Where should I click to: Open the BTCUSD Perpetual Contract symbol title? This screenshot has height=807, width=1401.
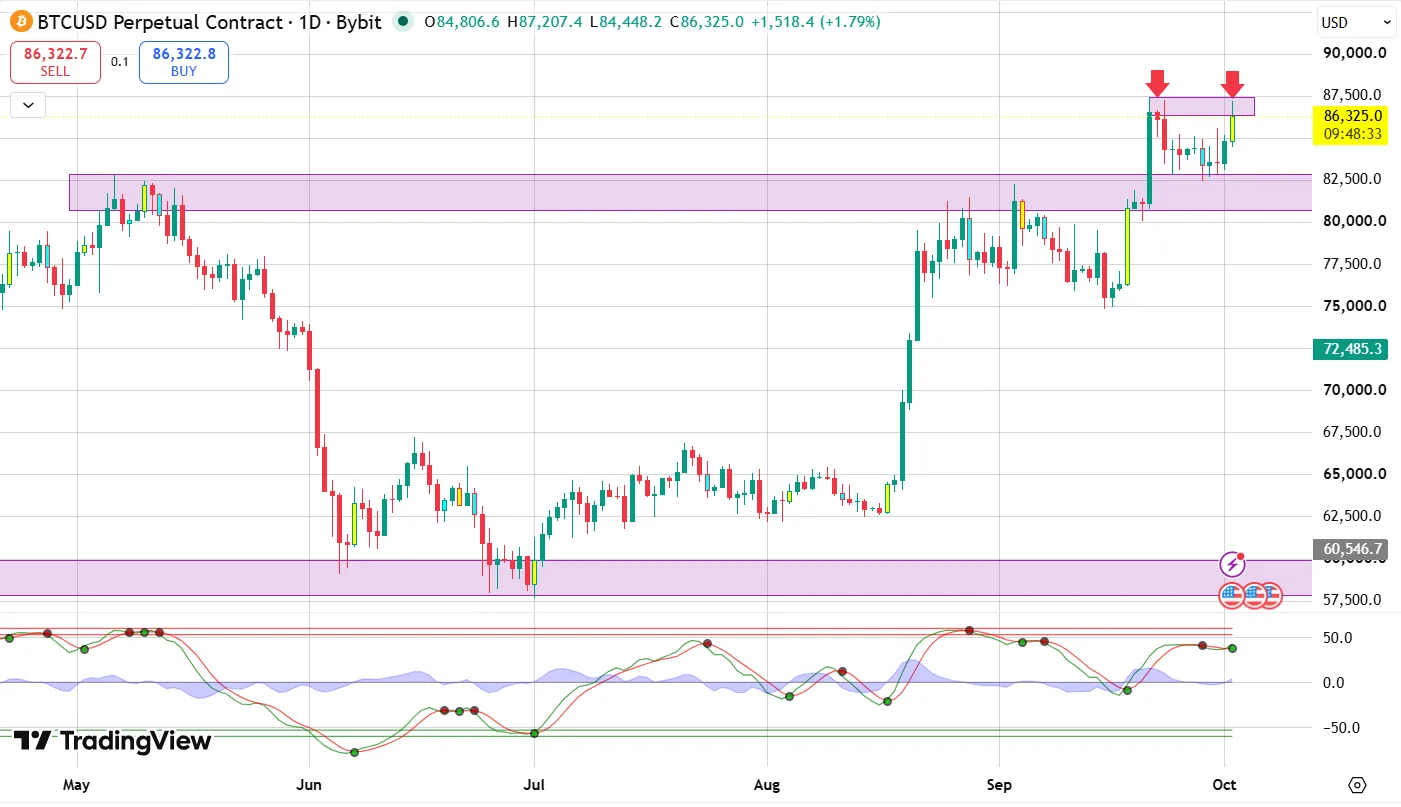pos(209,22)
